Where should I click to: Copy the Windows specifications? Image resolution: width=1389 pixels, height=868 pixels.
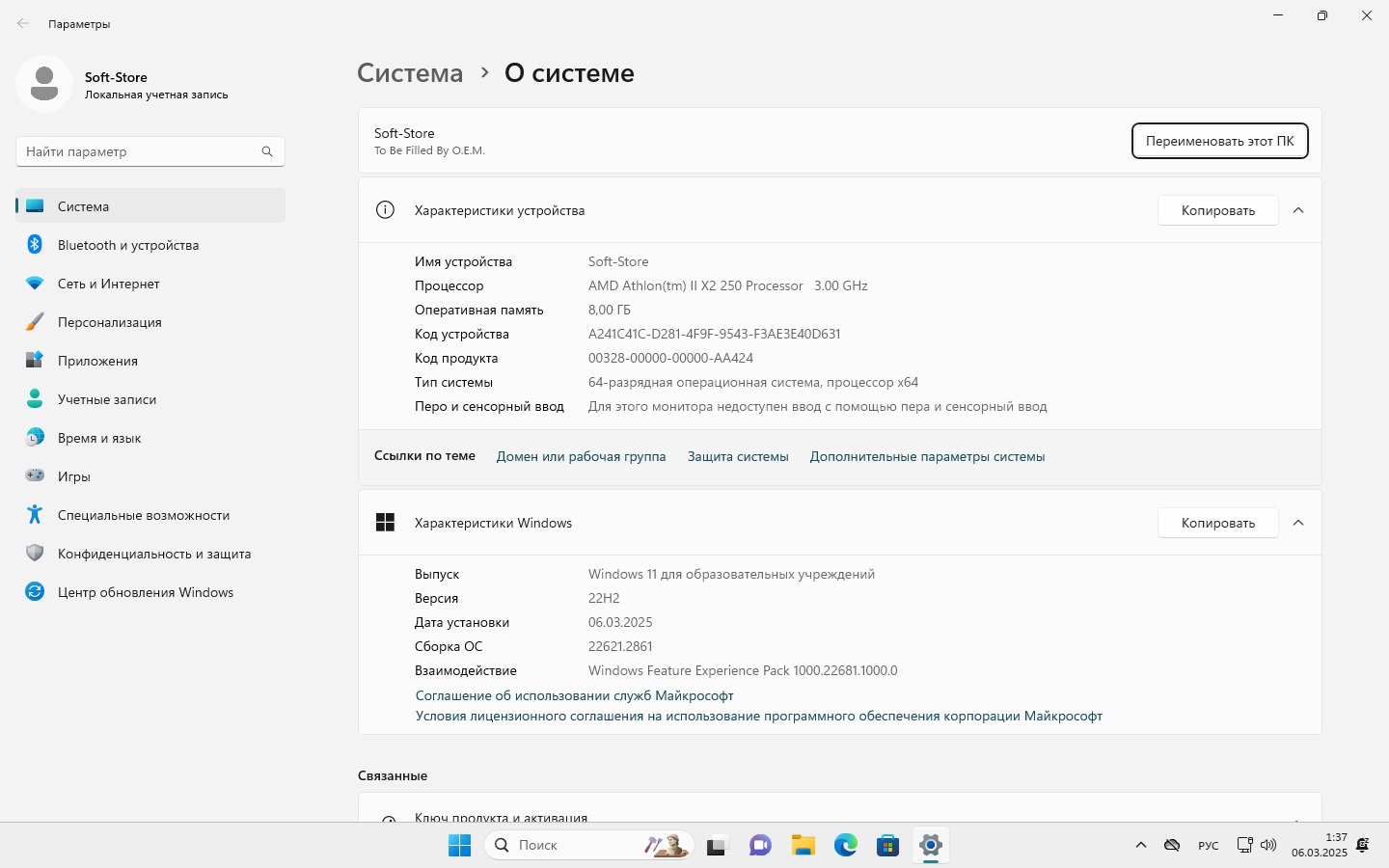(1218, 523)
